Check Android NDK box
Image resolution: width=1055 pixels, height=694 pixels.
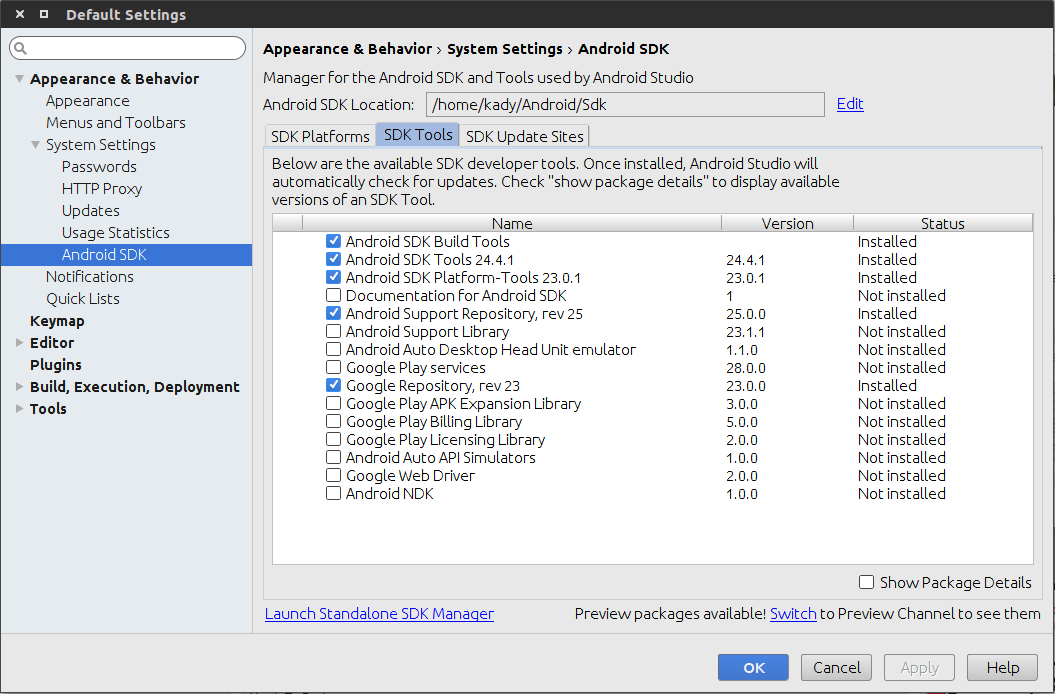pos(333,493)
